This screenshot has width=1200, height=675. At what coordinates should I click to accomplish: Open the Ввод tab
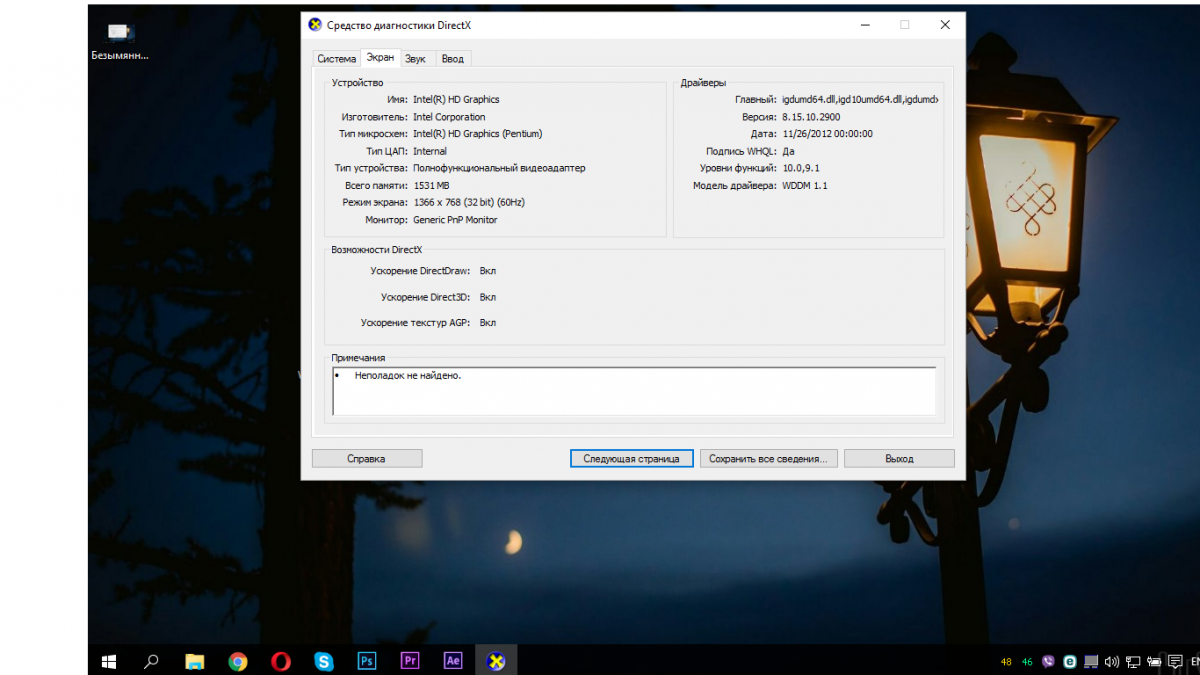(x=453, y=59)
